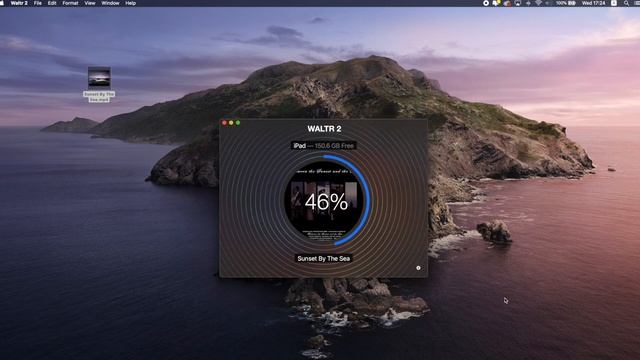Open the user account icon in menu bar
640x360 pixels.
tap(614, 3)
